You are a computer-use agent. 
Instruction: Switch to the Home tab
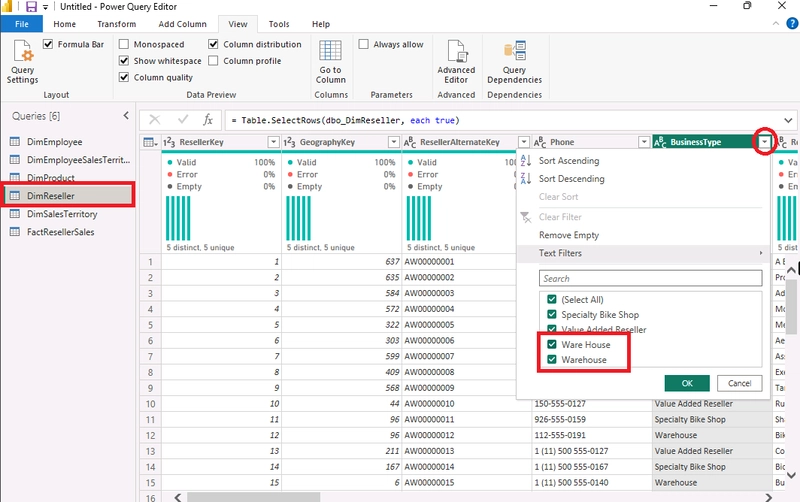pos(64,24)
